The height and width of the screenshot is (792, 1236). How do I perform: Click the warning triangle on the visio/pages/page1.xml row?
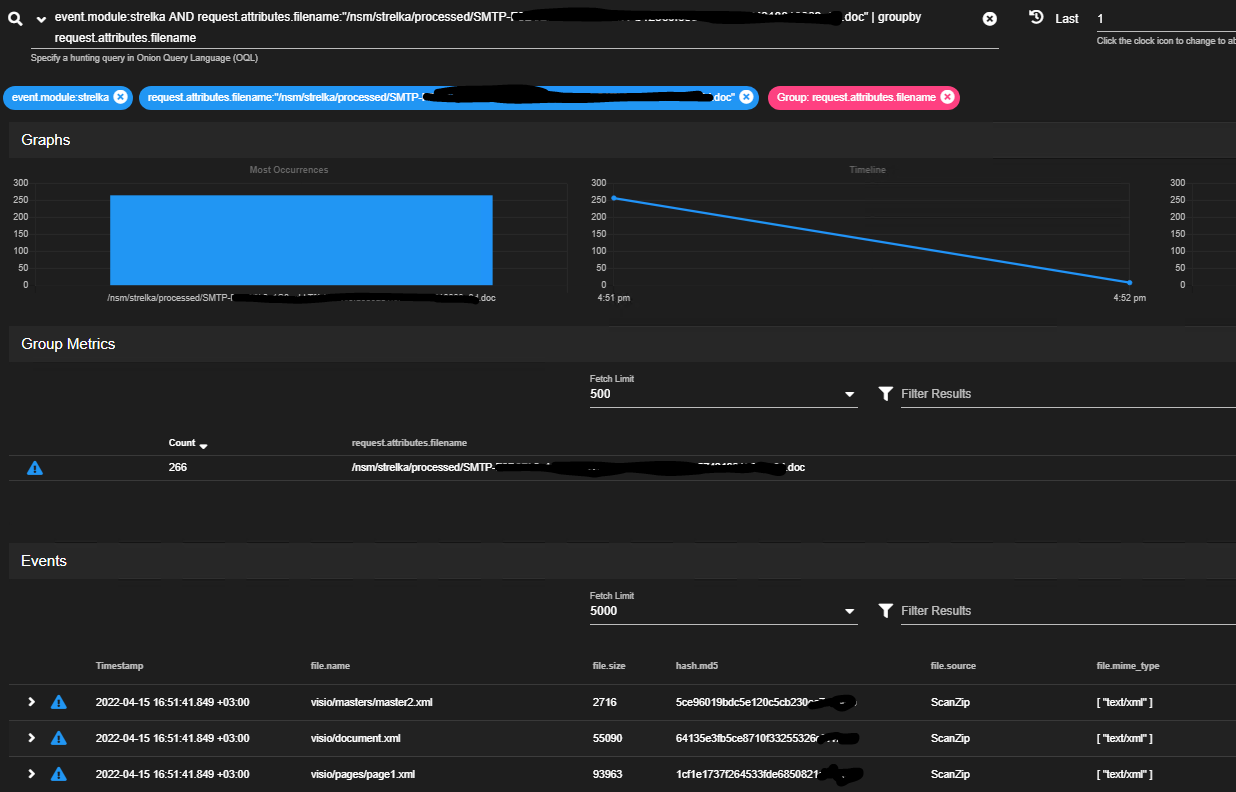(58, 774)
